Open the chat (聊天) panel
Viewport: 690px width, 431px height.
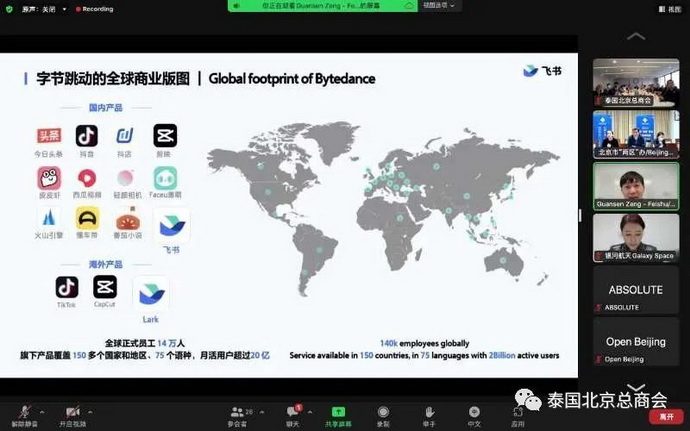(x=293, y=416)
